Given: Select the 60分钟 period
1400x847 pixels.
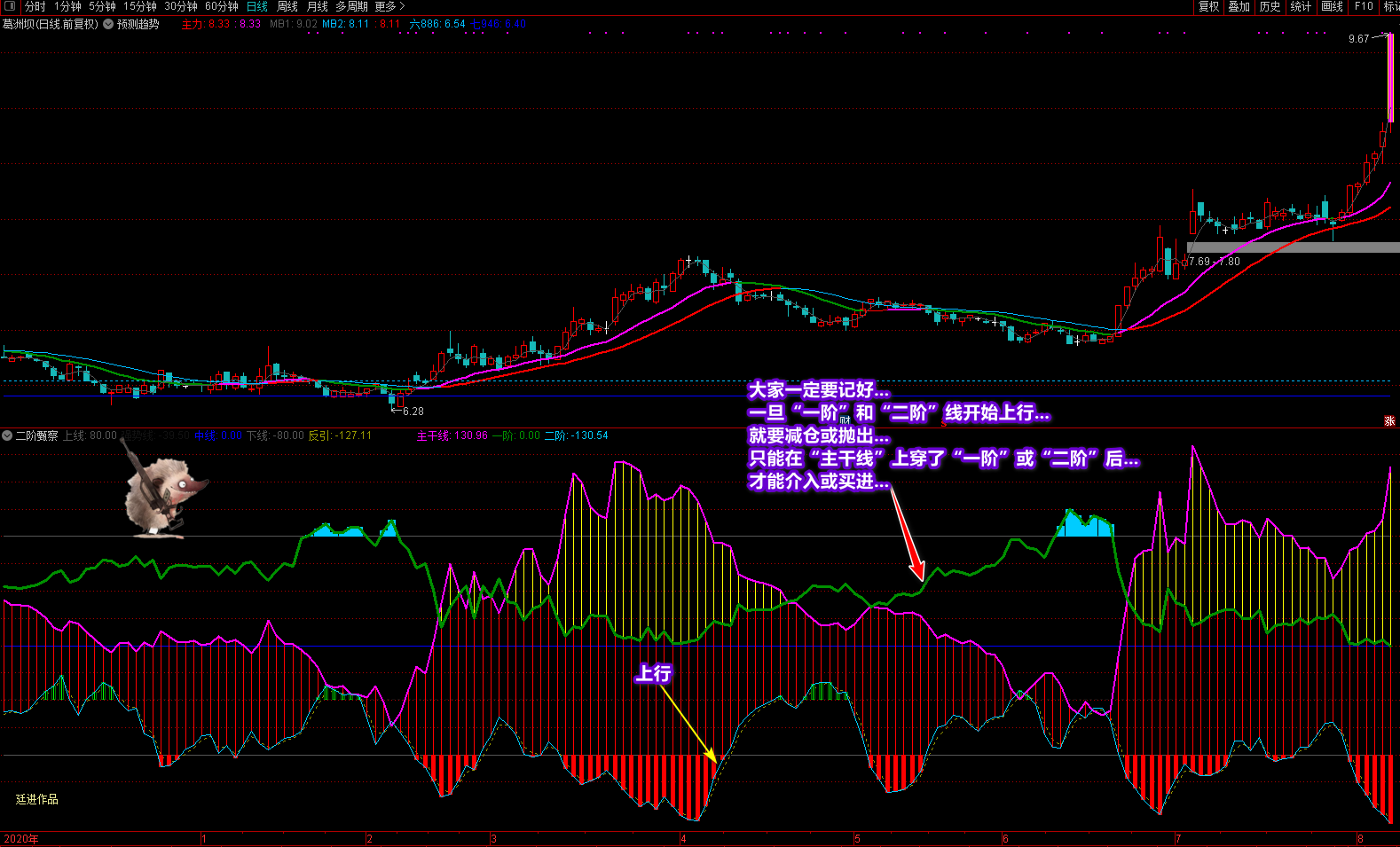Looking at the screenshot, I should pos(222,6).
